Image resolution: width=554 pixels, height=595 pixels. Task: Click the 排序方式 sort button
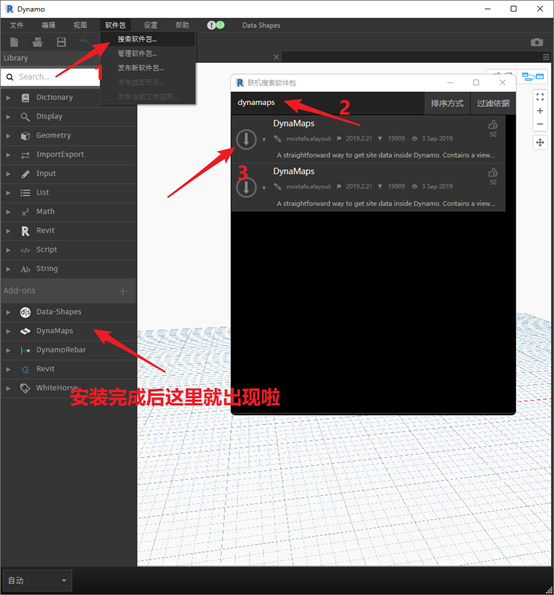coord(447,103)
